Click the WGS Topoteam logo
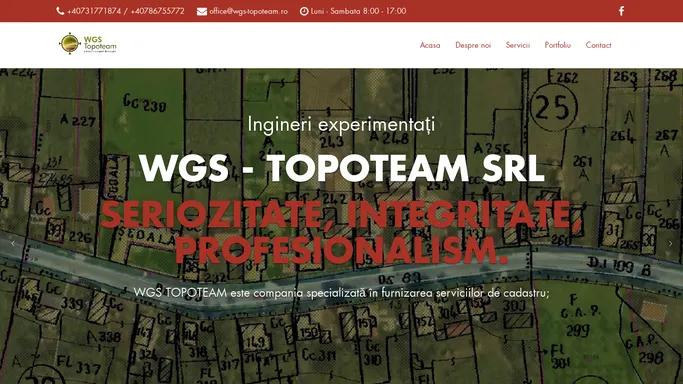This screenshot has height=384, width=683. point(88,43)
